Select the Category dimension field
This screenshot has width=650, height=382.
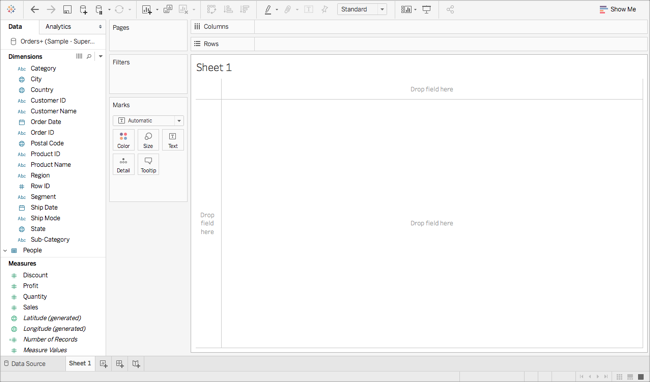(43, 68)
